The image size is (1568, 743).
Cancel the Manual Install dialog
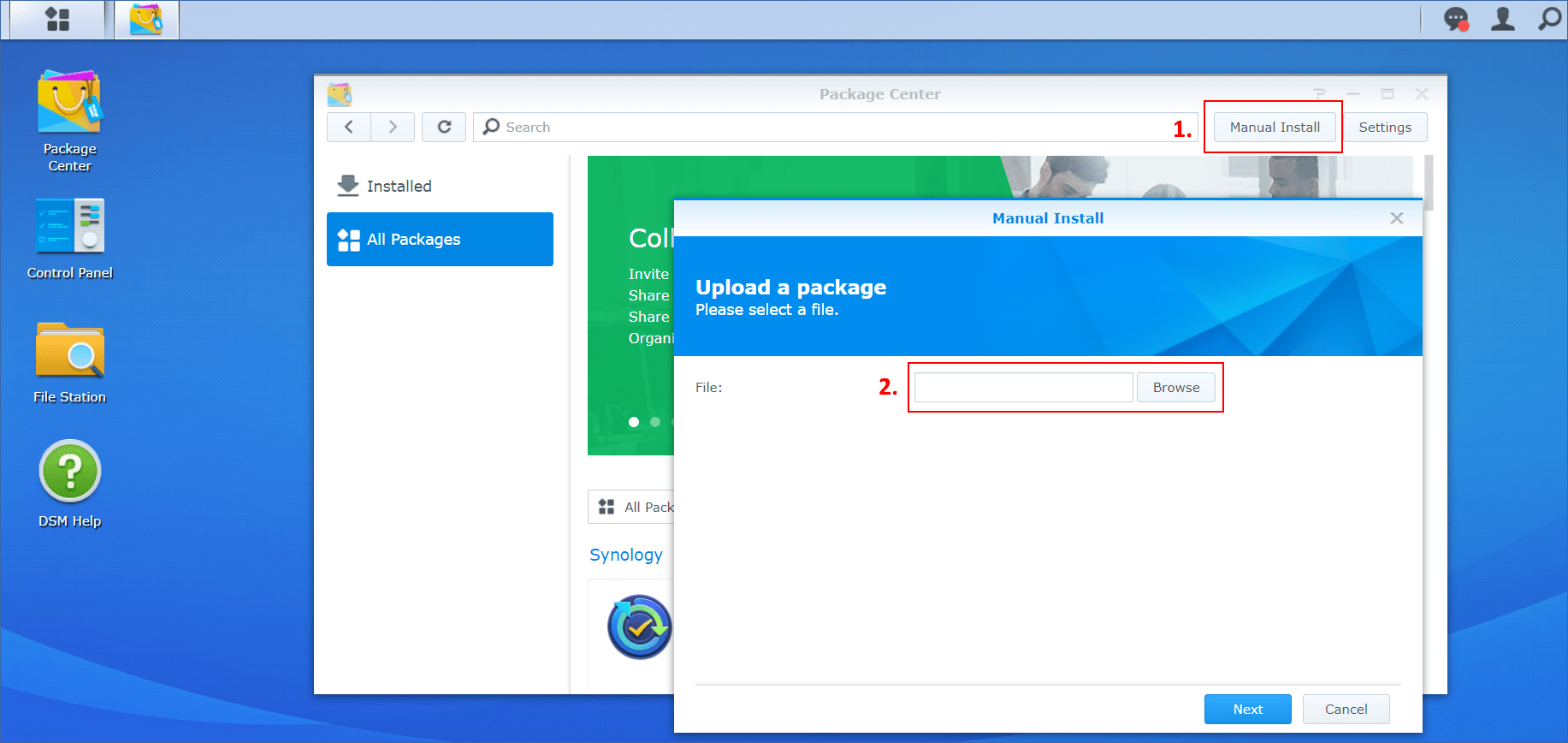[1346, 710]
